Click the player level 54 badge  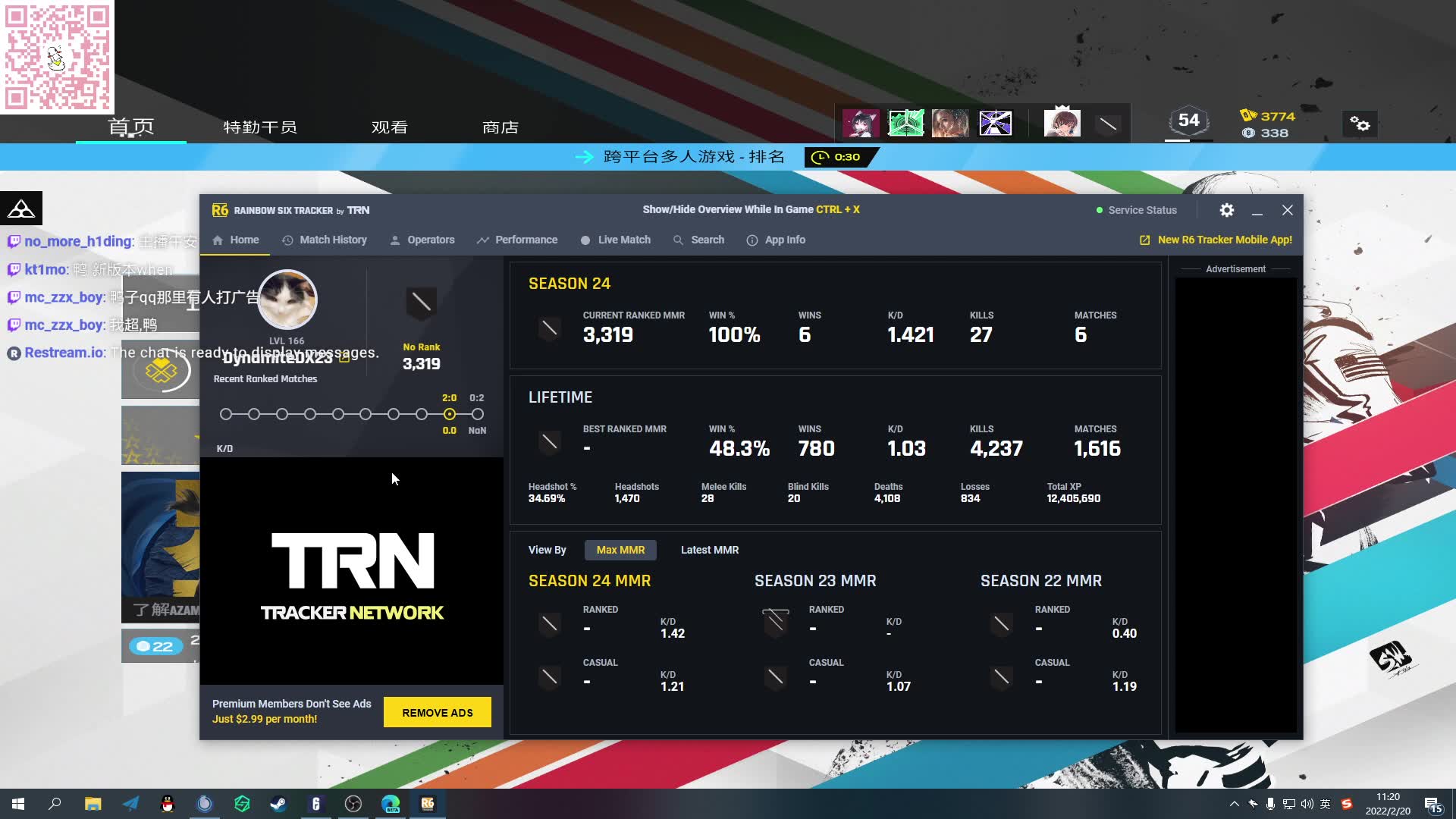pyautogui.click(x=1188, y=121)
